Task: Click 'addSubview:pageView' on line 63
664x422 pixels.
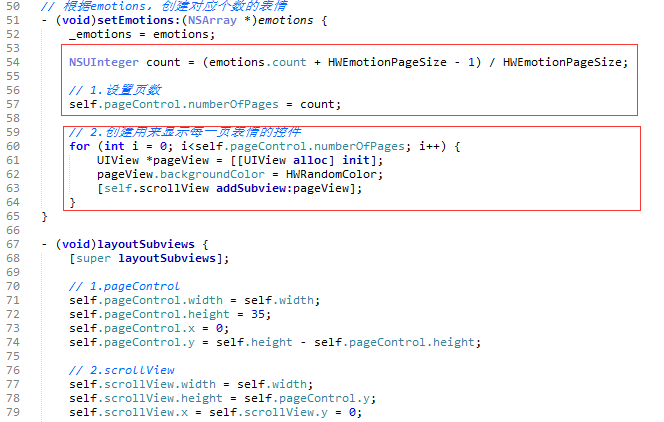Action: [x=282, y=188]
